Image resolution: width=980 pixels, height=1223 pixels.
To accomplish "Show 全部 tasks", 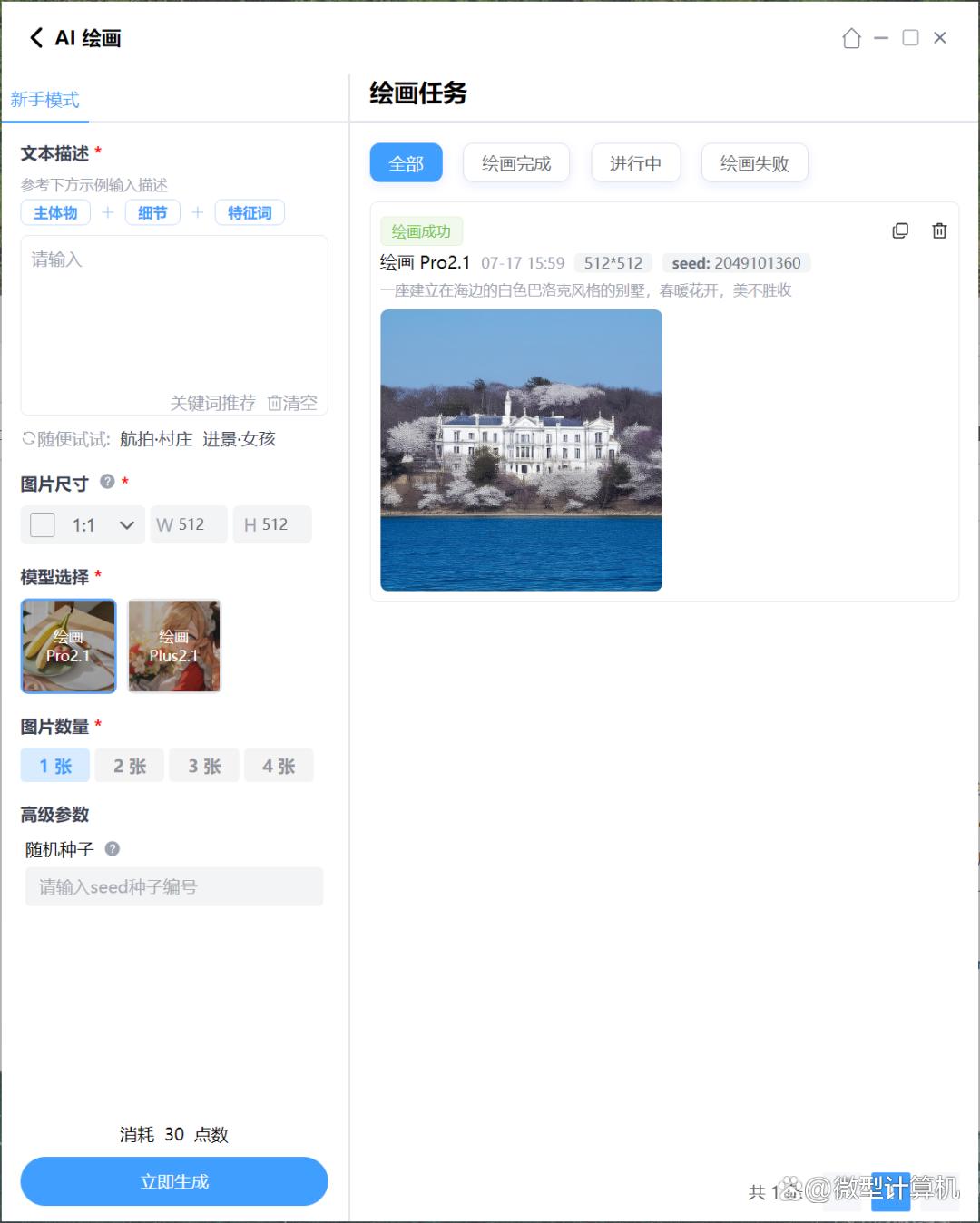I will (x=407, y=163).
